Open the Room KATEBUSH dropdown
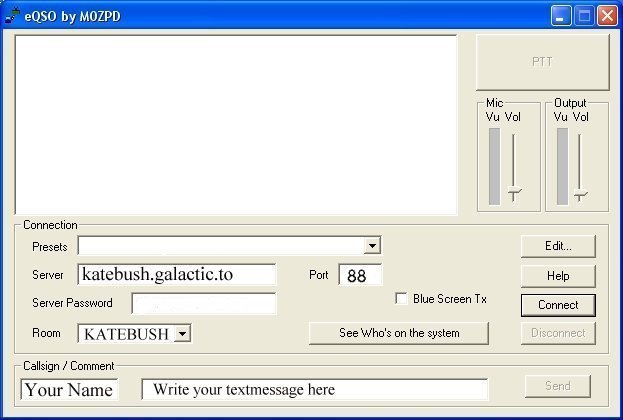Screen dimensions: 623x420 click(183, 334)
